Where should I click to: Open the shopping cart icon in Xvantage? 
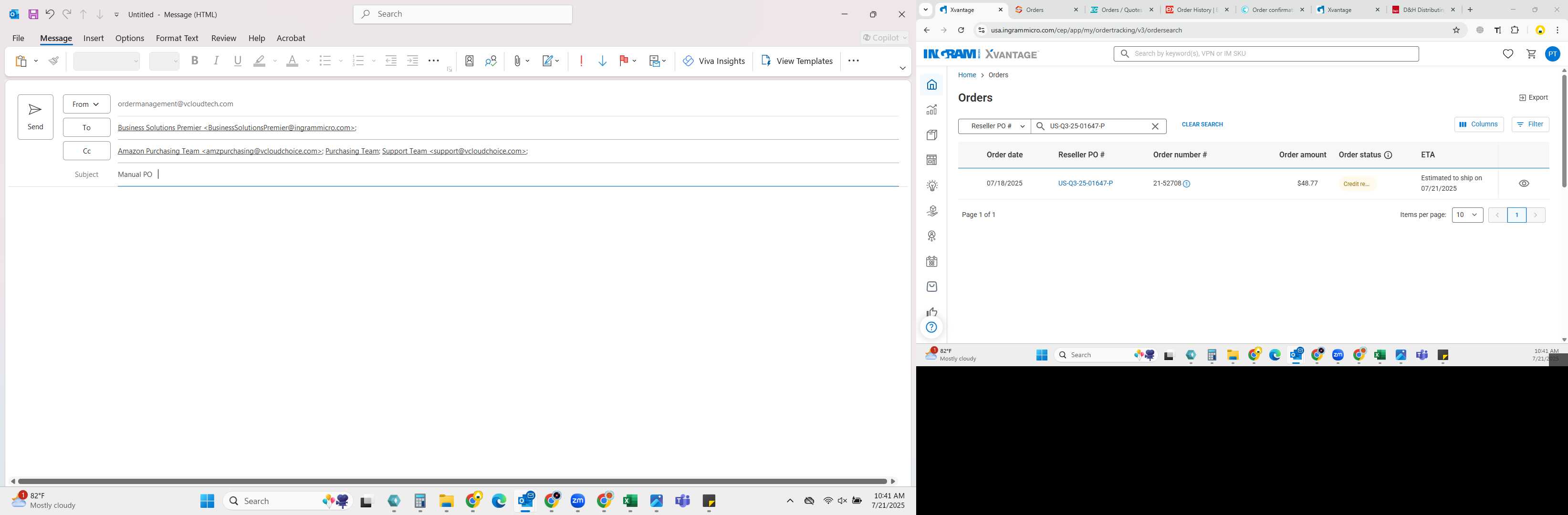tap(1531, 54)
